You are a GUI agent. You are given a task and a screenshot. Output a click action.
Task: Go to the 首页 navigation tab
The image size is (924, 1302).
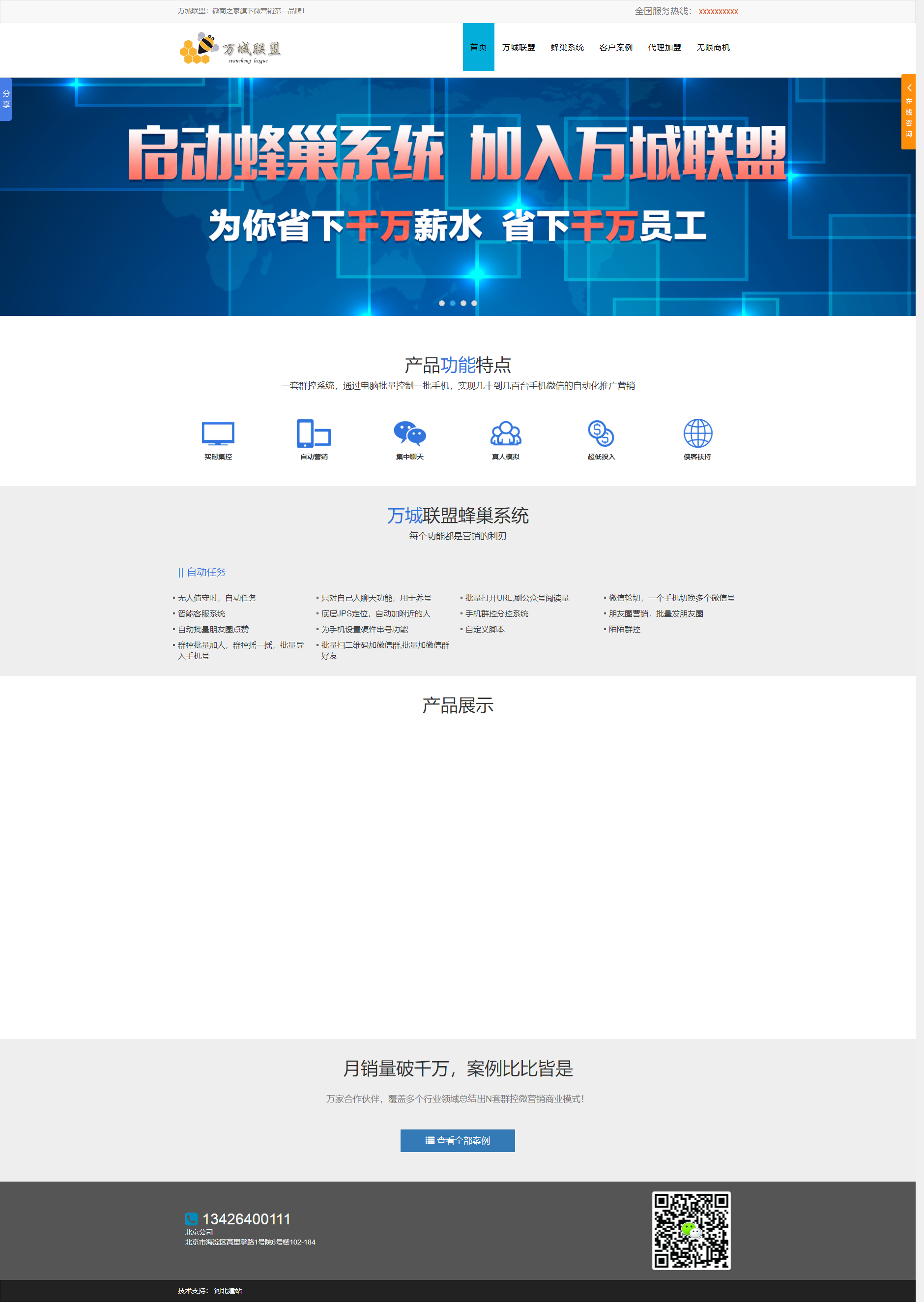(x=478, y=47)
